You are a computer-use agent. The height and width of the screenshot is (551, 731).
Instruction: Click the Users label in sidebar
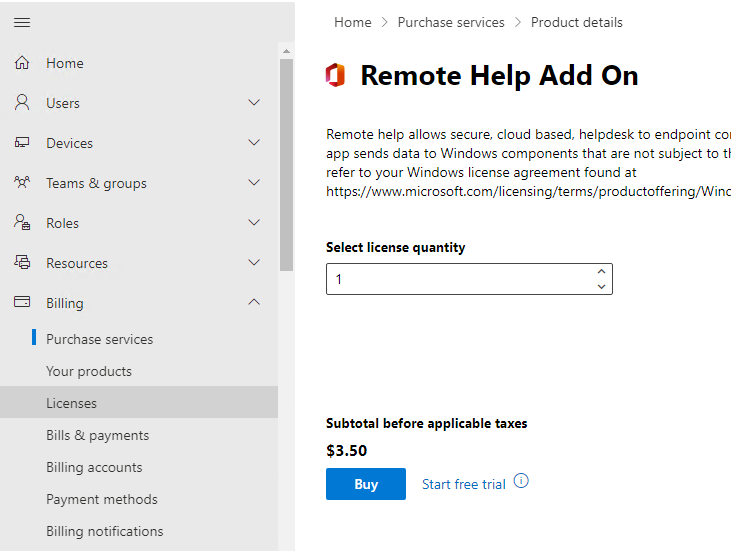click(62, 103)
